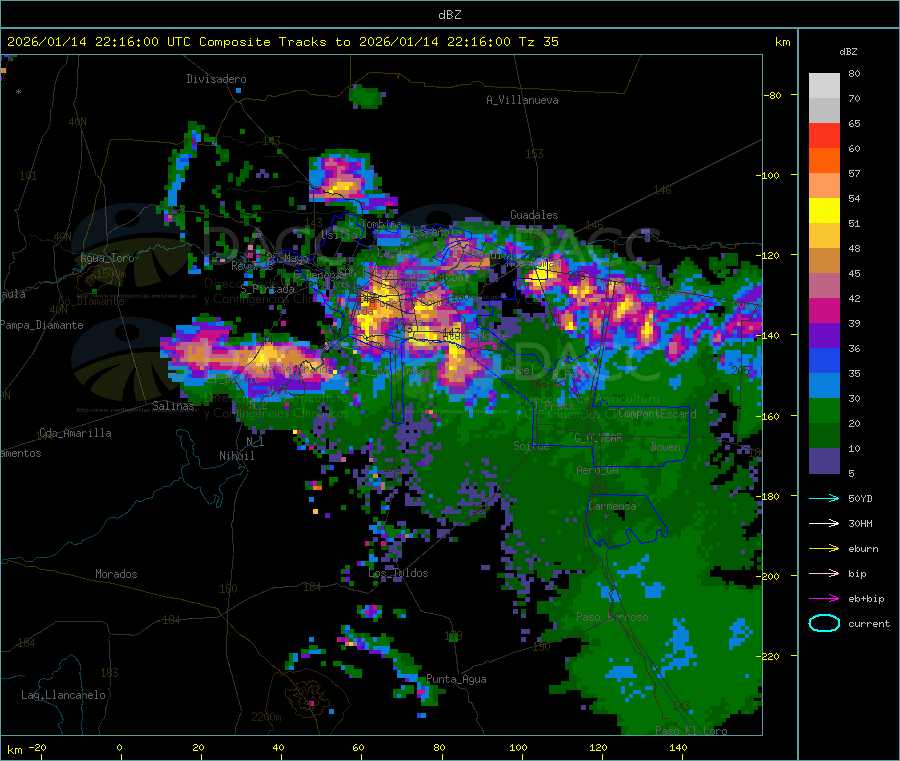Click the dBZ title at top
The width and height of the screenshot is (900, 761).
coord(449,15)
